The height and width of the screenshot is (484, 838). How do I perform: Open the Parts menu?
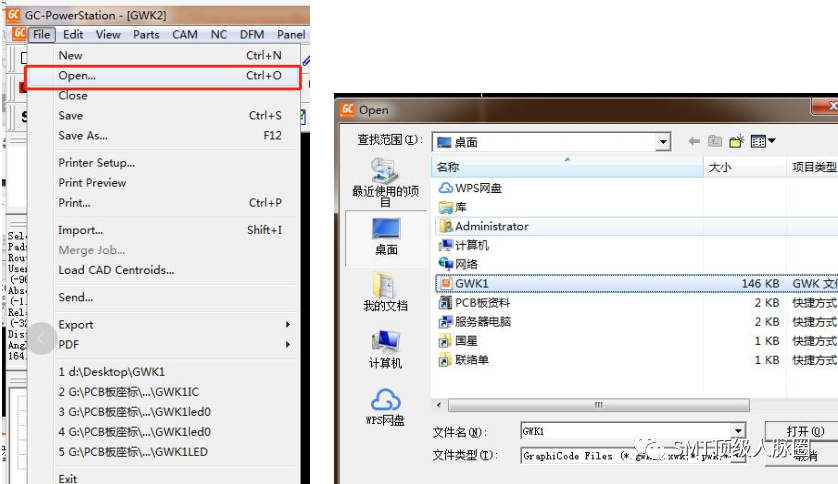click(146, 35)
